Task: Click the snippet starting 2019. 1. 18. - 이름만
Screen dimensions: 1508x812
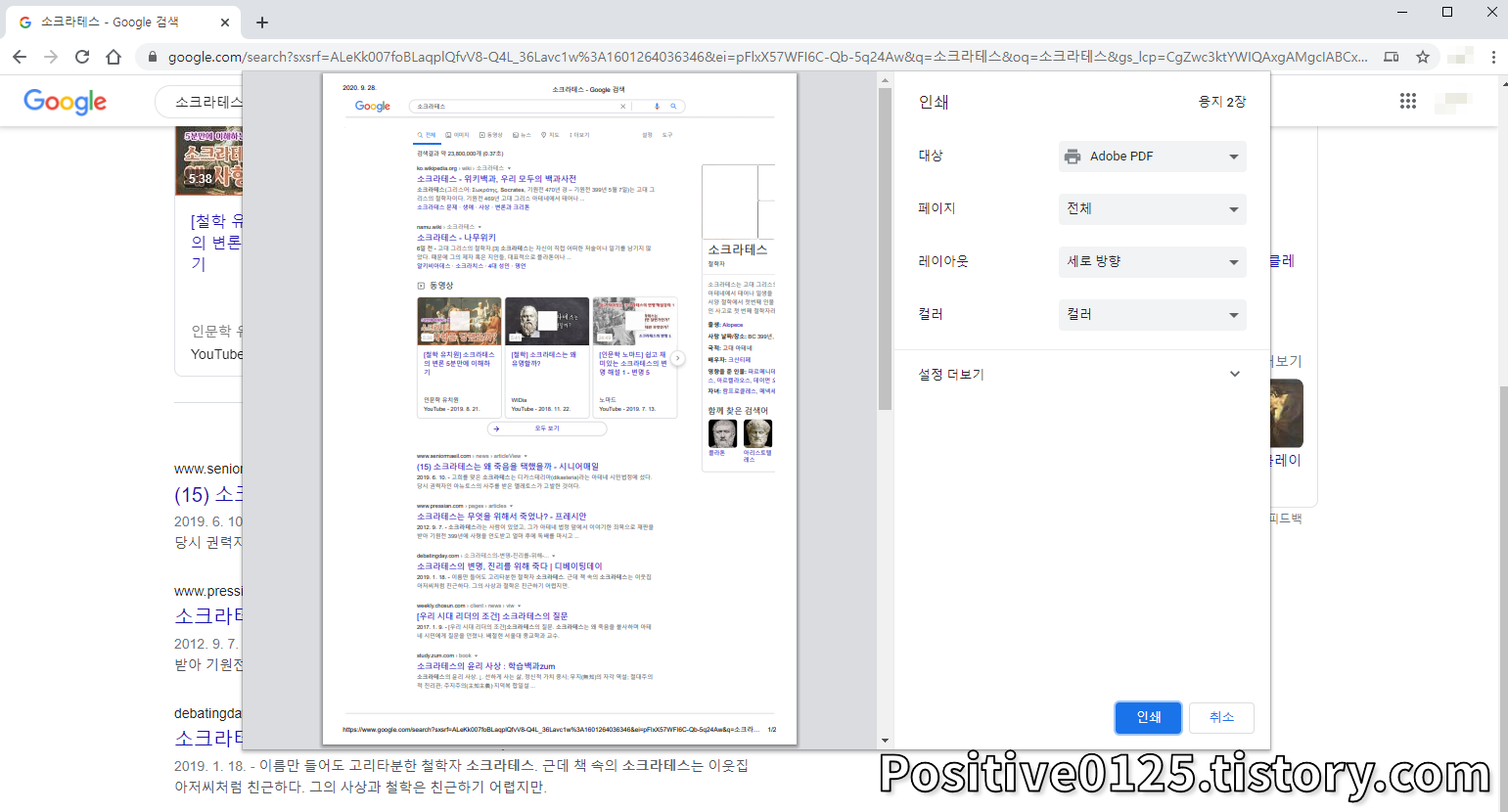Action: pos(461,776)
